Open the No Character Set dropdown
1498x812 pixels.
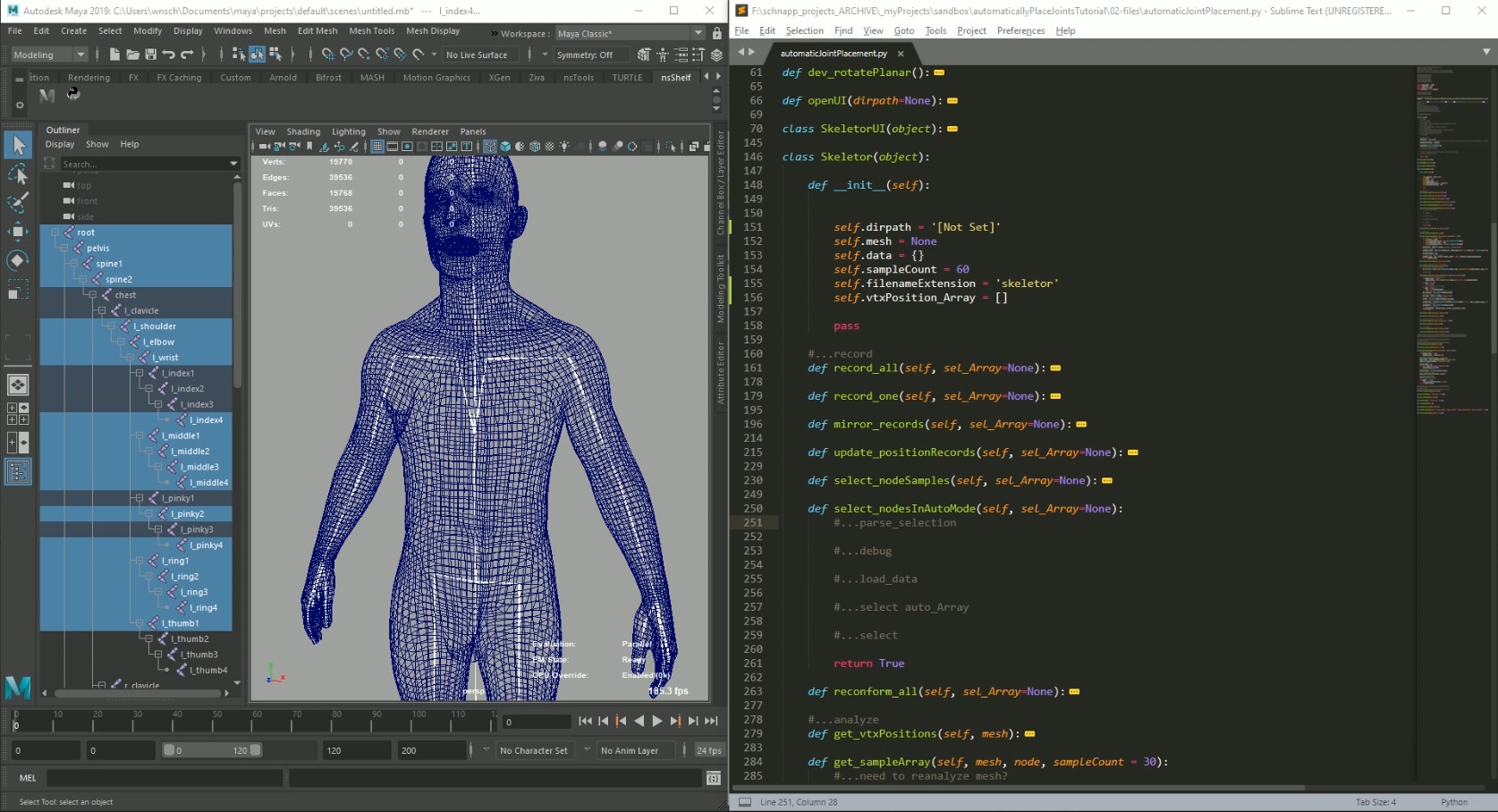(535, 750)
